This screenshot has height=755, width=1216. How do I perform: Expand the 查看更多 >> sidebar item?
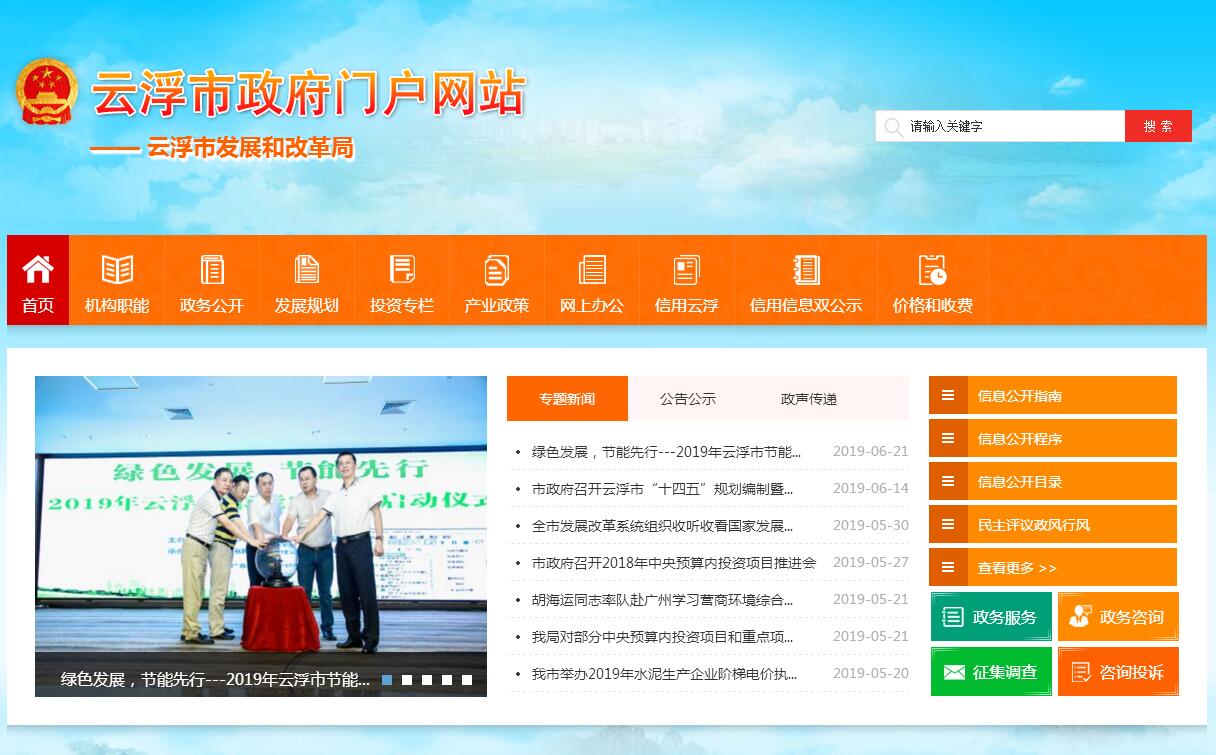click(1052, 568)
